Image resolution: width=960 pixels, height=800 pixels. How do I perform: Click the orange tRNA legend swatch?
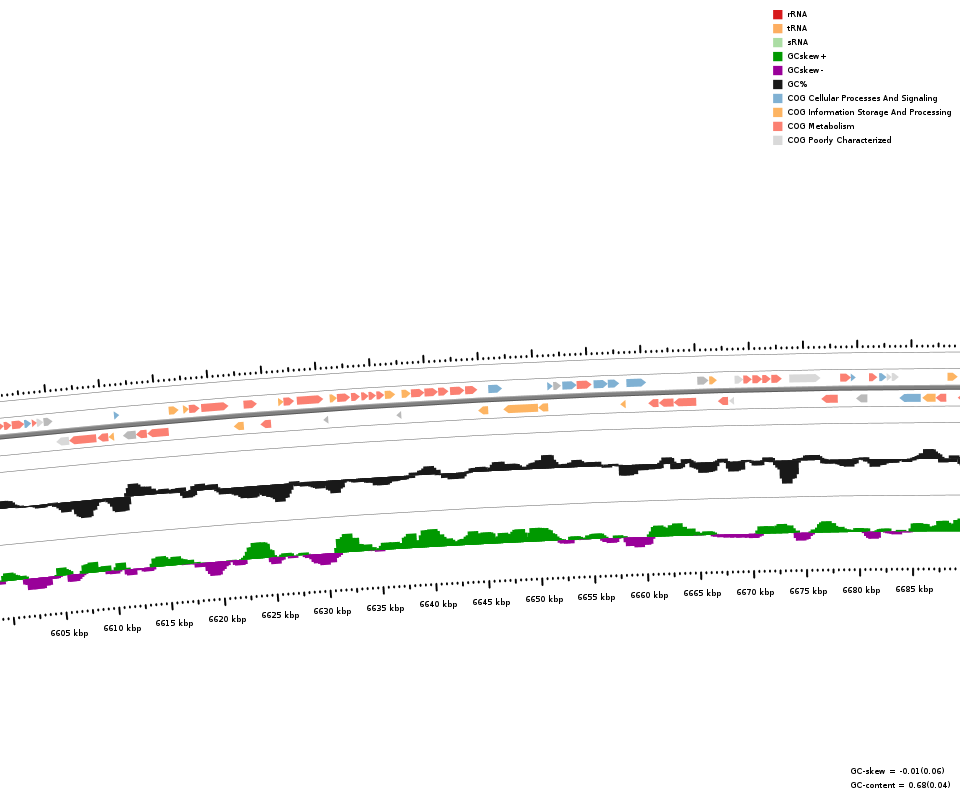(777, 28)
